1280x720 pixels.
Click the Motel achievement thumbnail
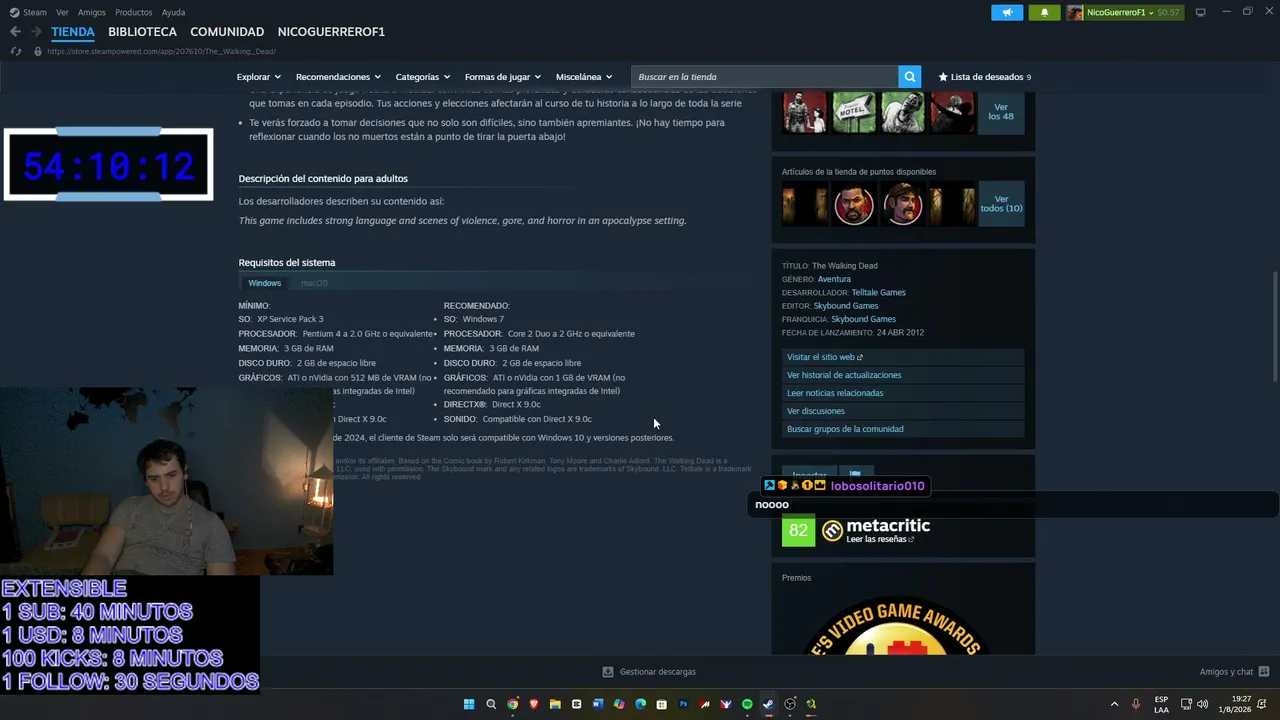point(854,112)
